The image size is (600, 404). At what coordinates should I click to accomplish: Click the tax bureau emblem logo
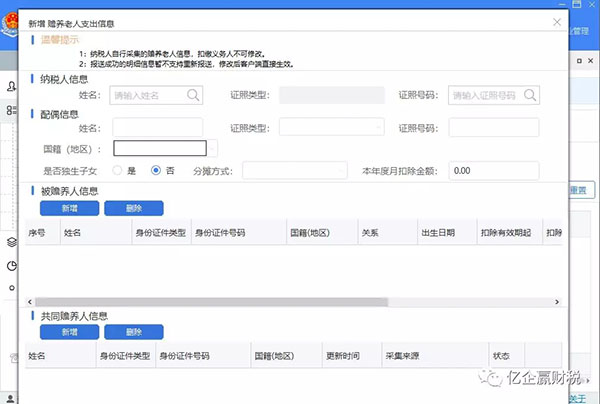[x=10, y=24]
